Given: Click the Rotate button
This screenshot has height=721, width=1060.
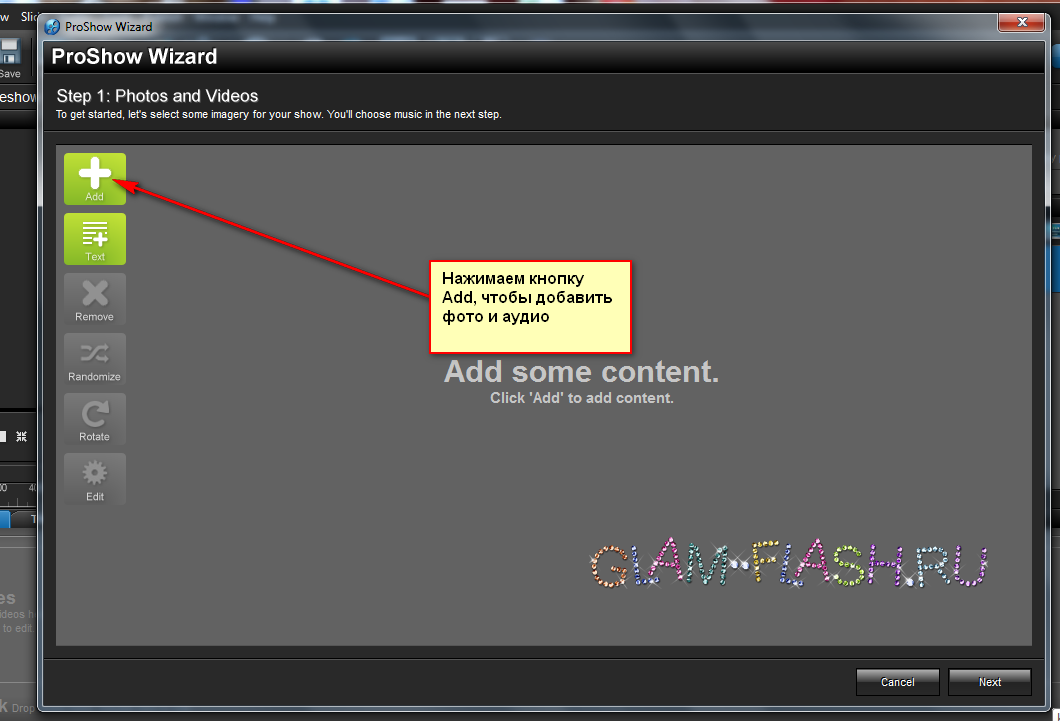Looking at the screenshot, I should [95, 419].
